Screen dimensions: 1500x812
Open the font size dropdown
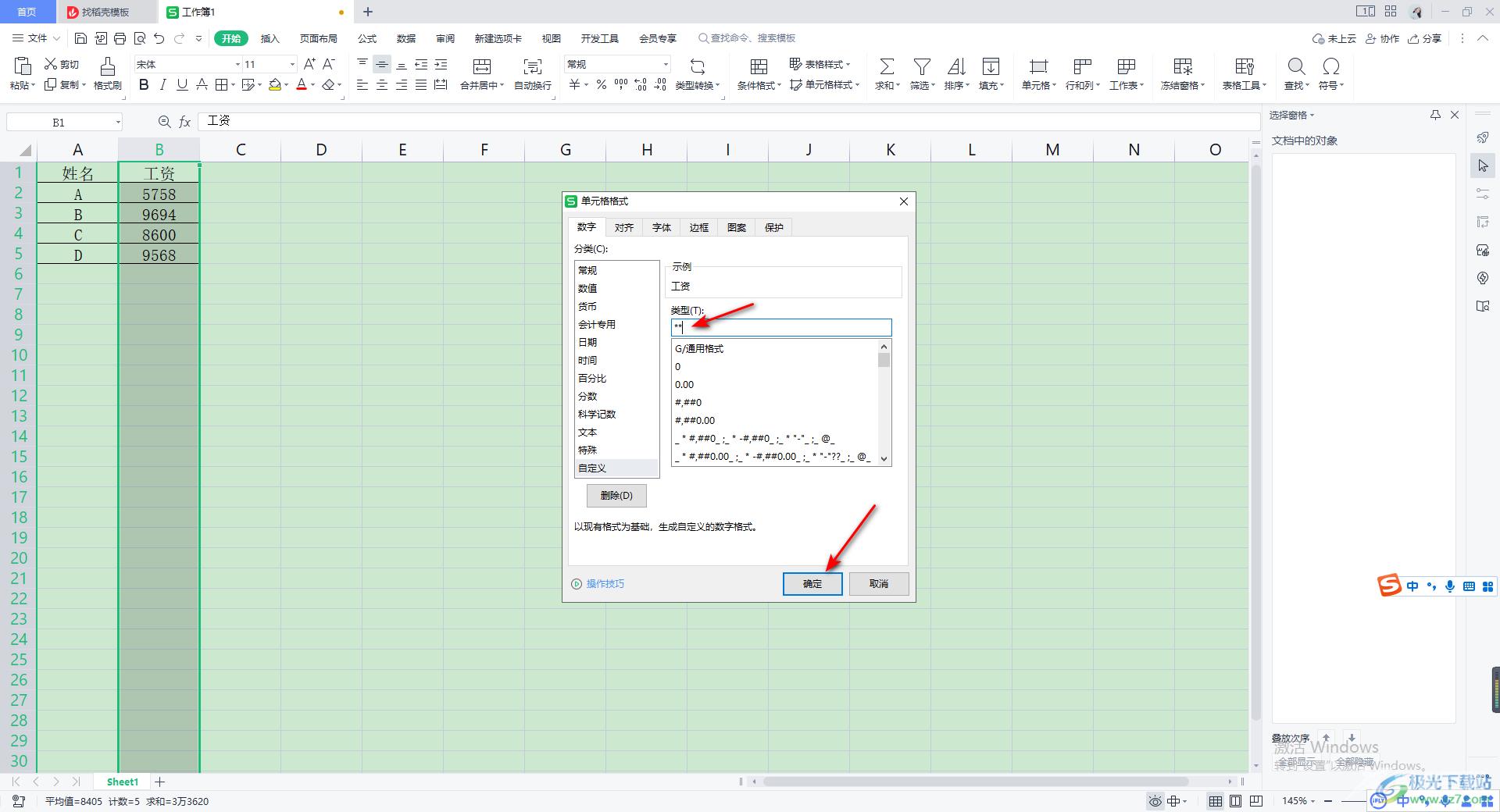[292, 64]
